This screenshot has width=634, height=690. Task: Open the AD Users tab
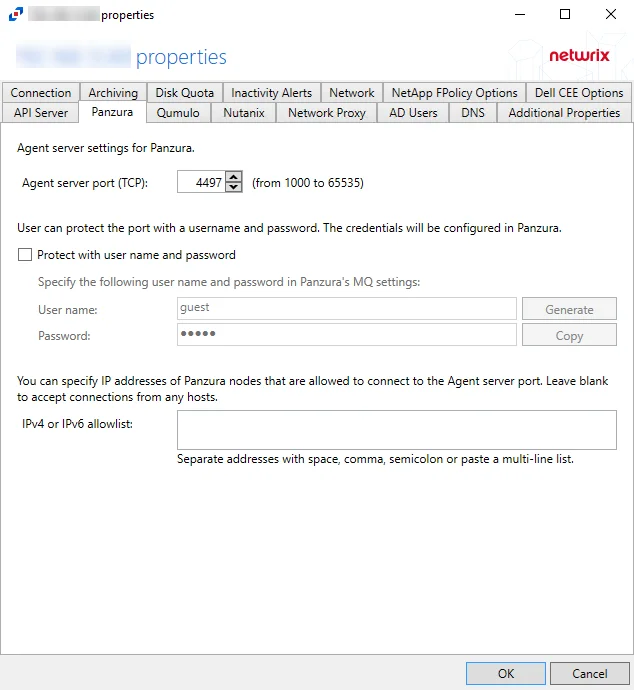pyautogui.click(x=413, y=113)
